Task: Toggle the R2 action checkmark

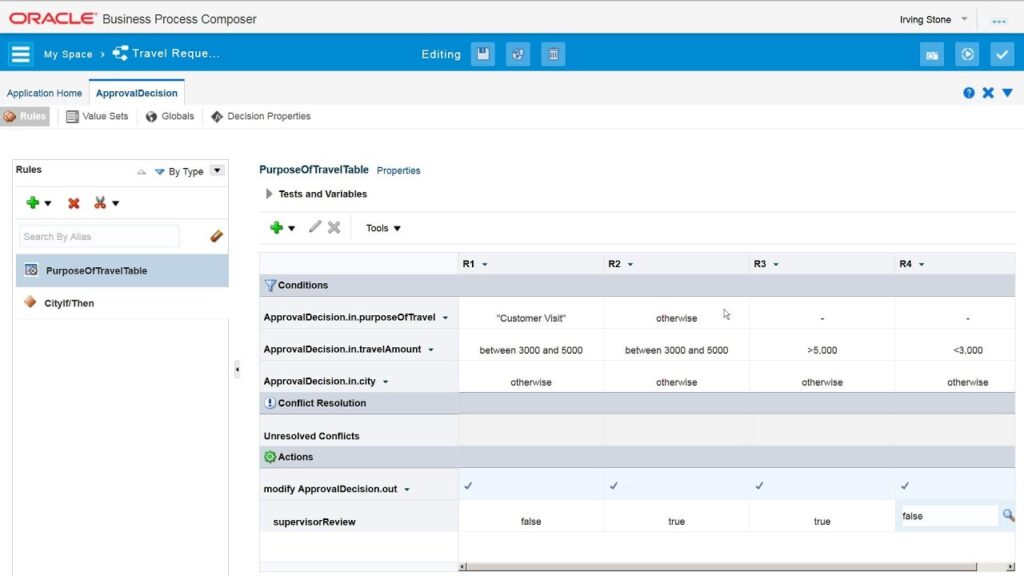Action: pos(614,486)
